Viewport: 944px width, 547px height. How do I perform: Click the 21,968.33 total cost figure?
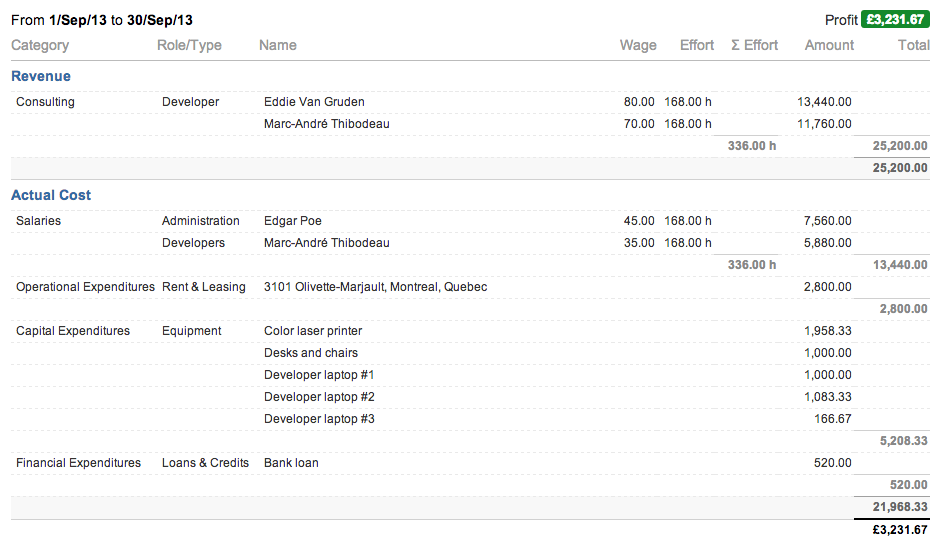[x=900, y=508]
